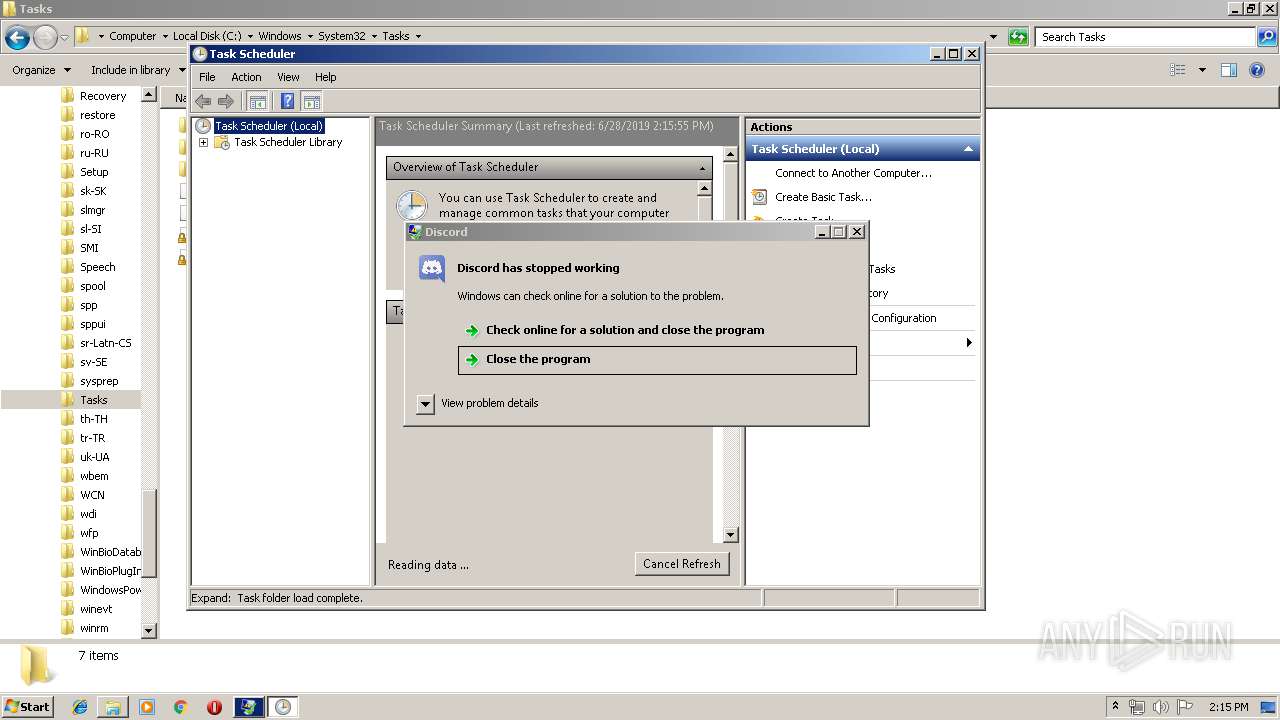Select the Recovery folder
Screen dimensions: 1280x720
pos(103,96)
